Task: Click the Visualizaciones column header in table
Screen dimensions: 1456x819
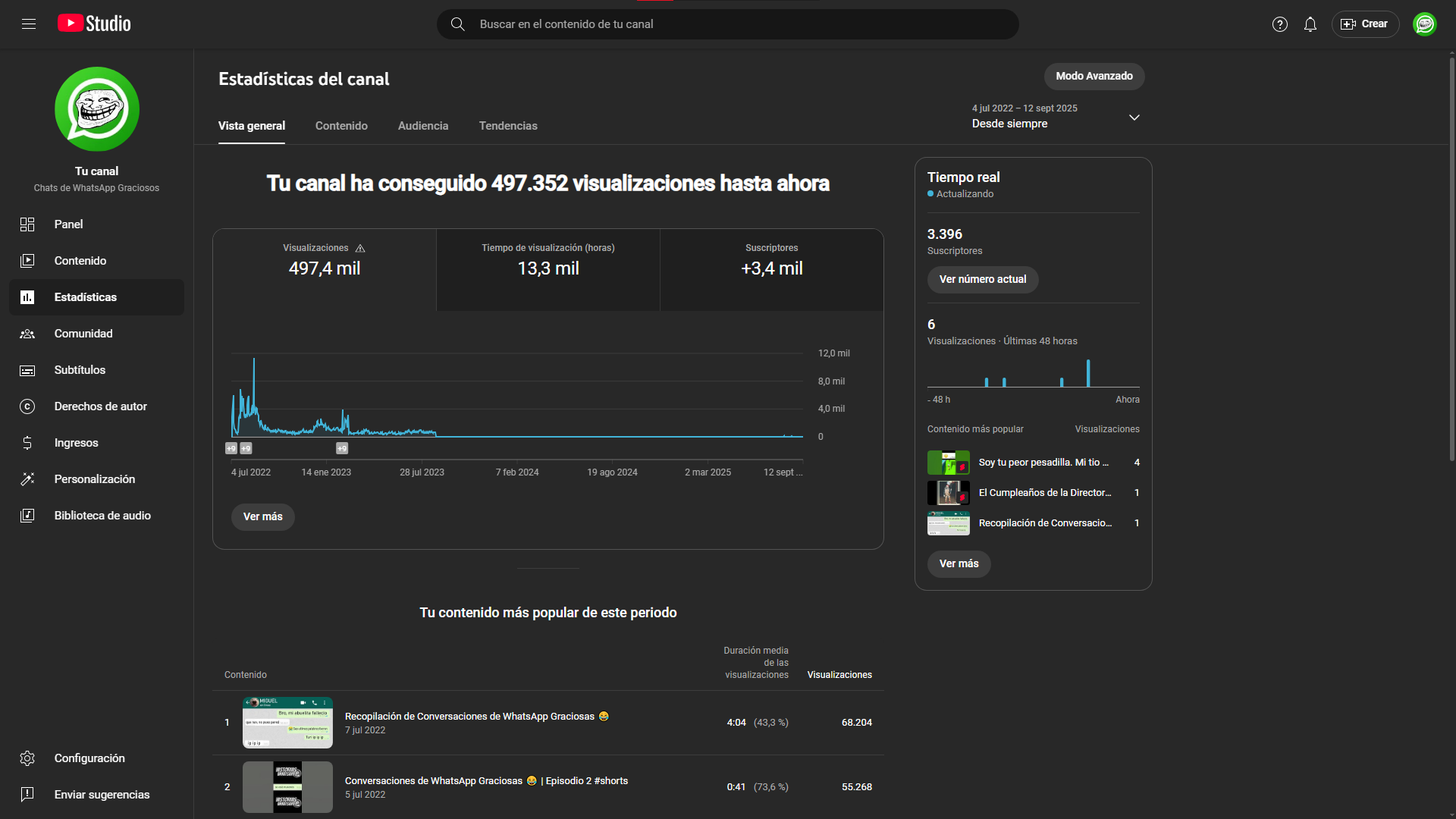Action: pos(839,675)
